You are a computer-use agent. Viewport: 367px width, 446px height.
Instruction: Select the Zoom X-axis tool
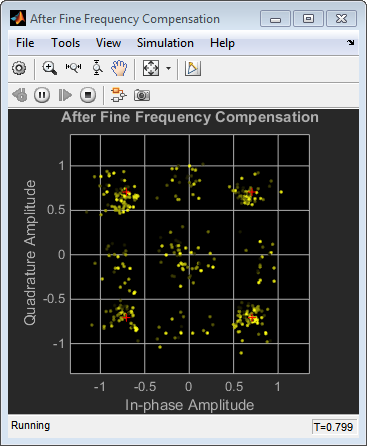[x=73, y=68]
